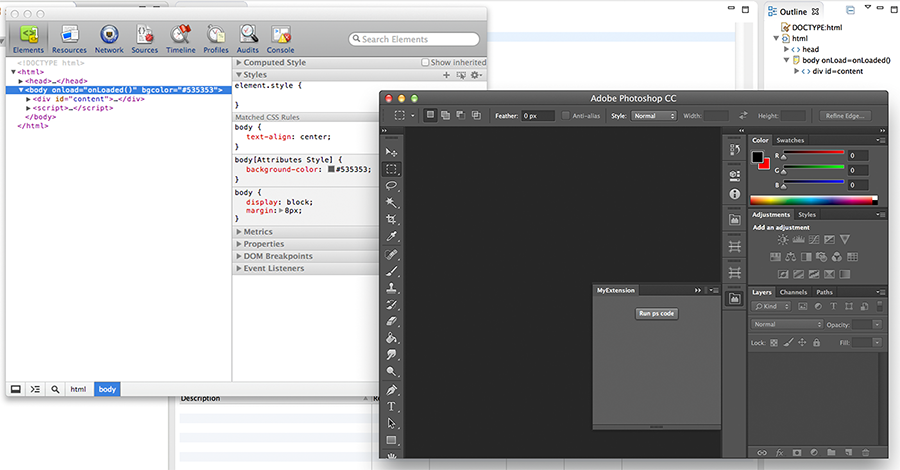Select the Healing Brush tool
The image size is (900, 470).
click(x=391, y=254)
